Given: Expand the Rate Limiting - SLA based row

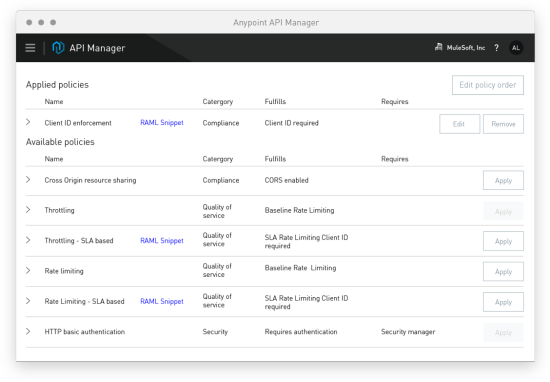Looking at the screenshot, I should tap(28, 301).
